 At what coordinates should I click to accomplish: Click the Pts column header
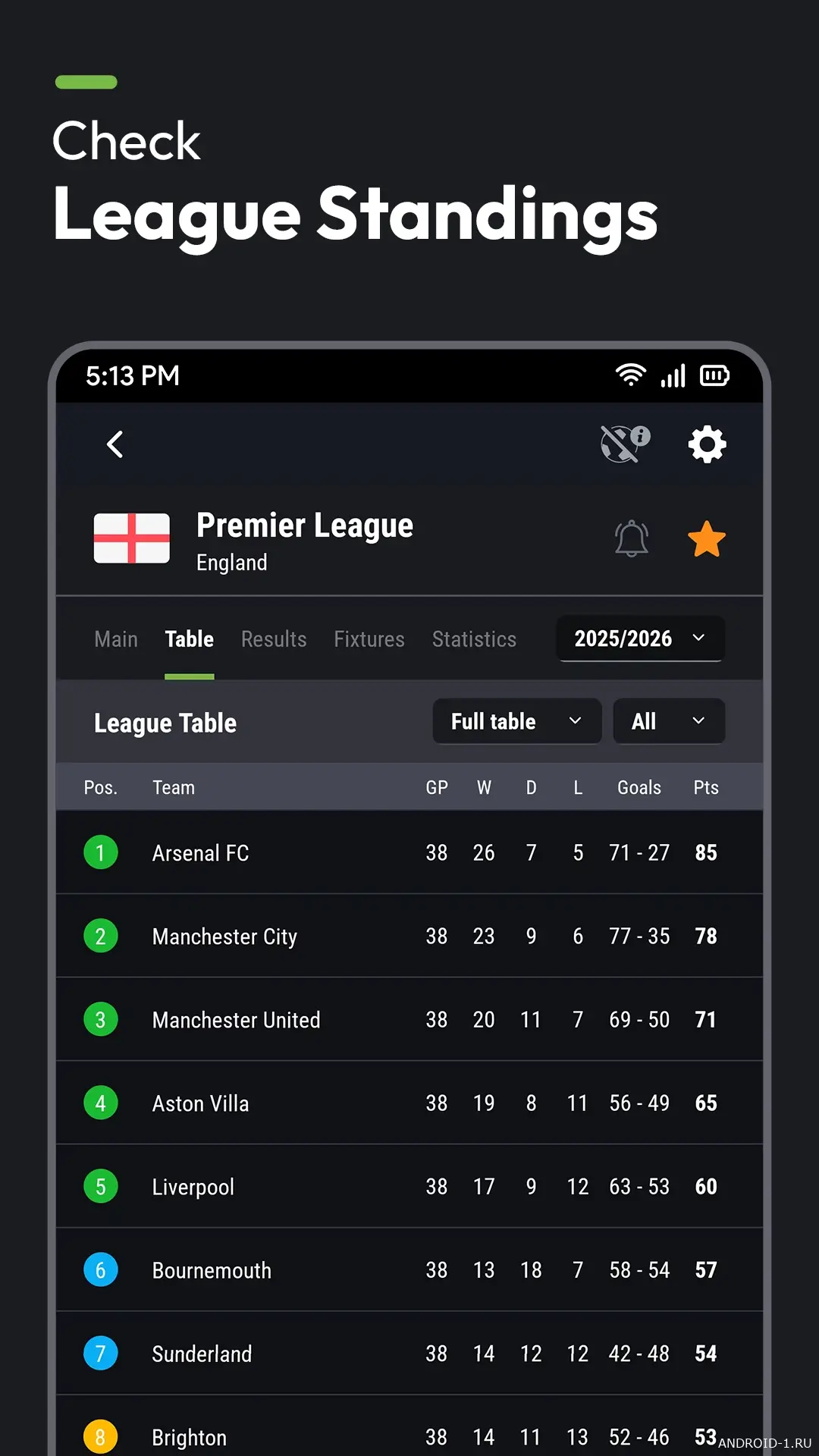click(706, 788)
